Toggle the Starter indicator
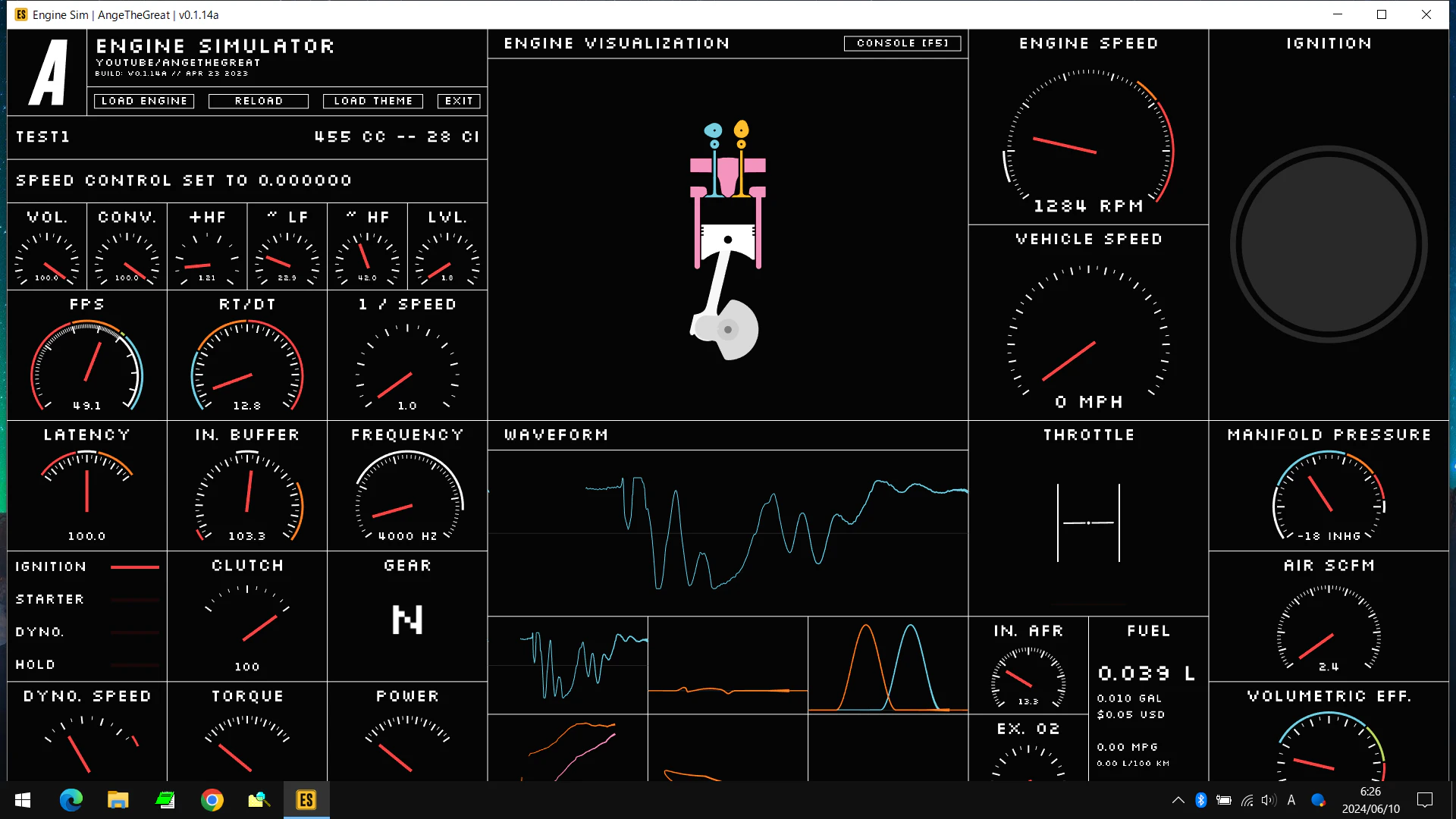This screenshot has height=819, width=1456. point(87,599)
